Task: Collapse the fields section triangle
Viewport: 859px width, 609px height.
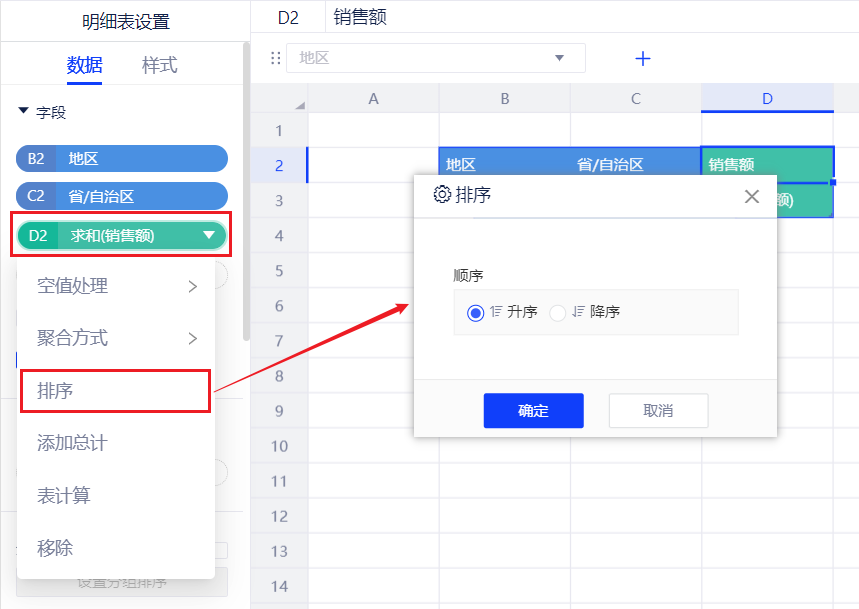Action: pos(23,112)
